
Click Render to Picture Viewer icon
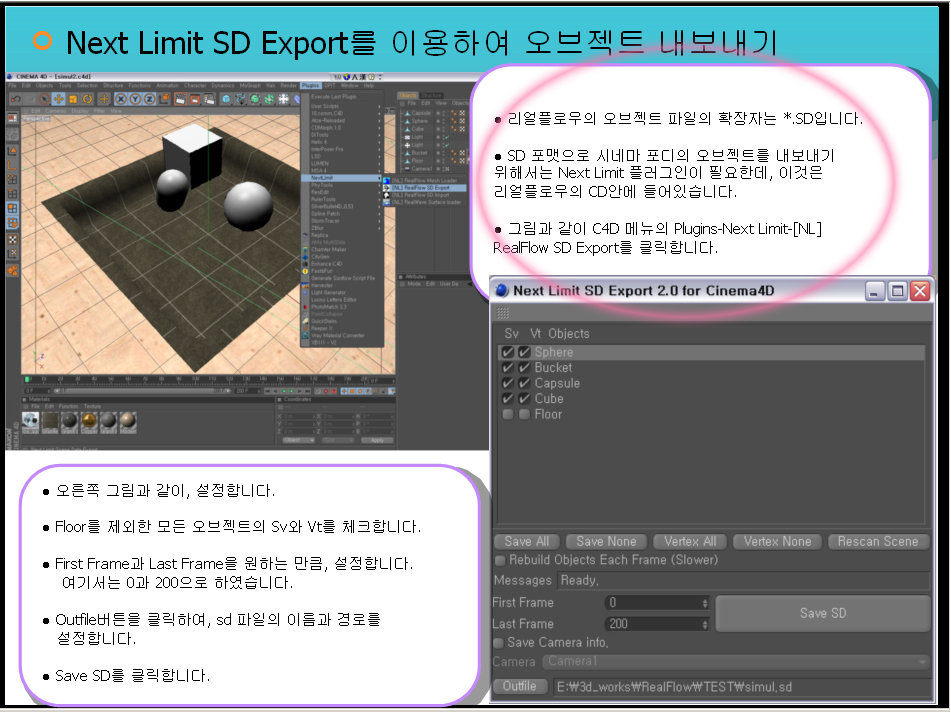coord(195,99)
